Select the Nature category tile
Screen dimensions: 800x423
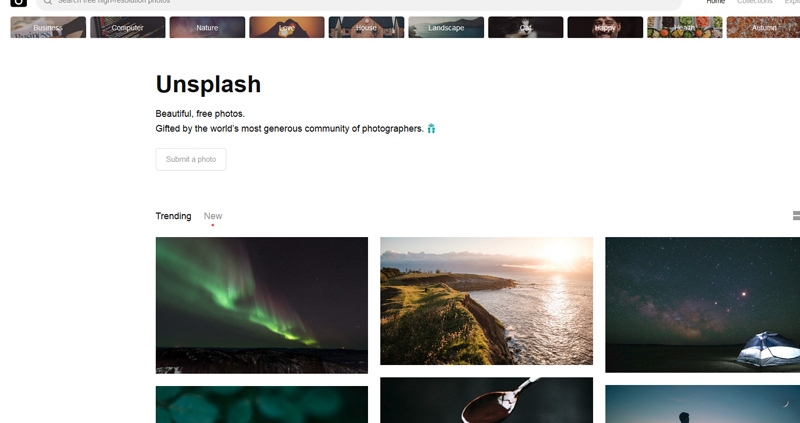[x=207, y=28]
